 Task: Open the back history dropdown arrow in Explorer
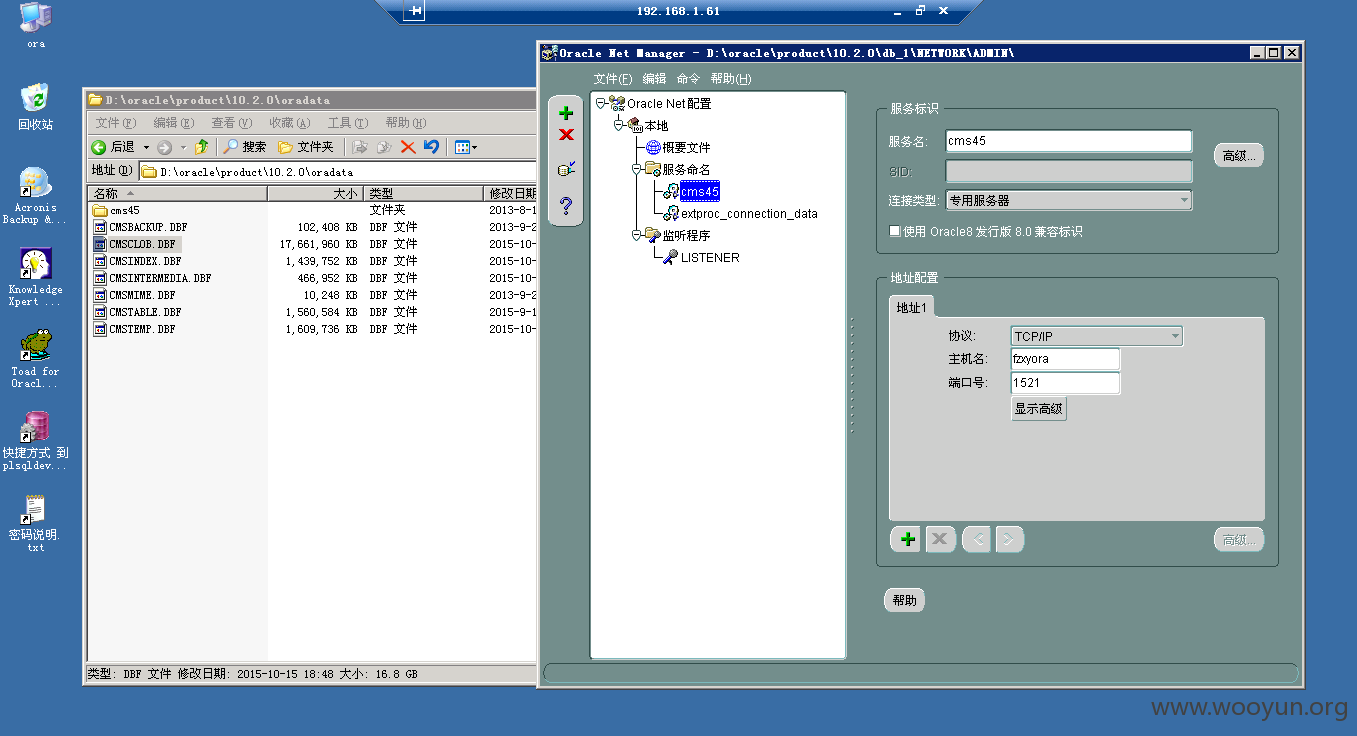click(146, 147)
